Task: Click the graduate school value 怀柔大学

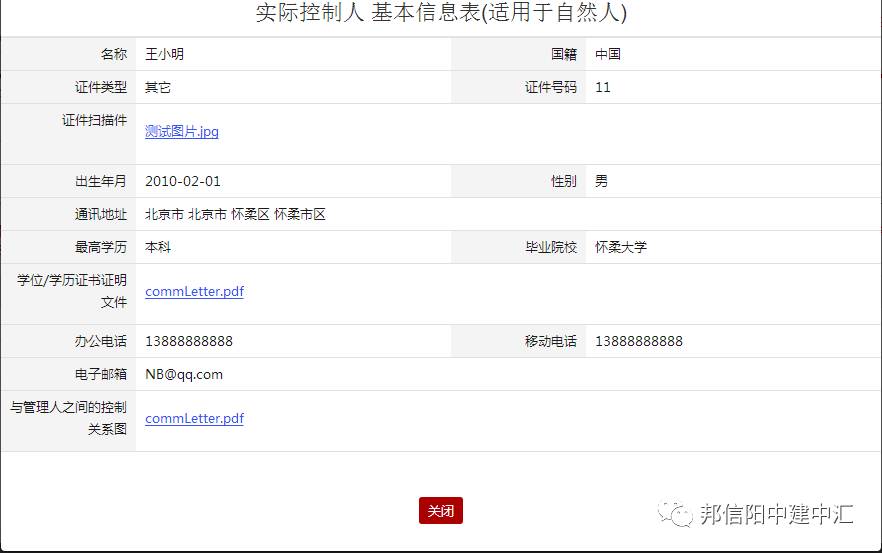Action: [x=620, y=247]
